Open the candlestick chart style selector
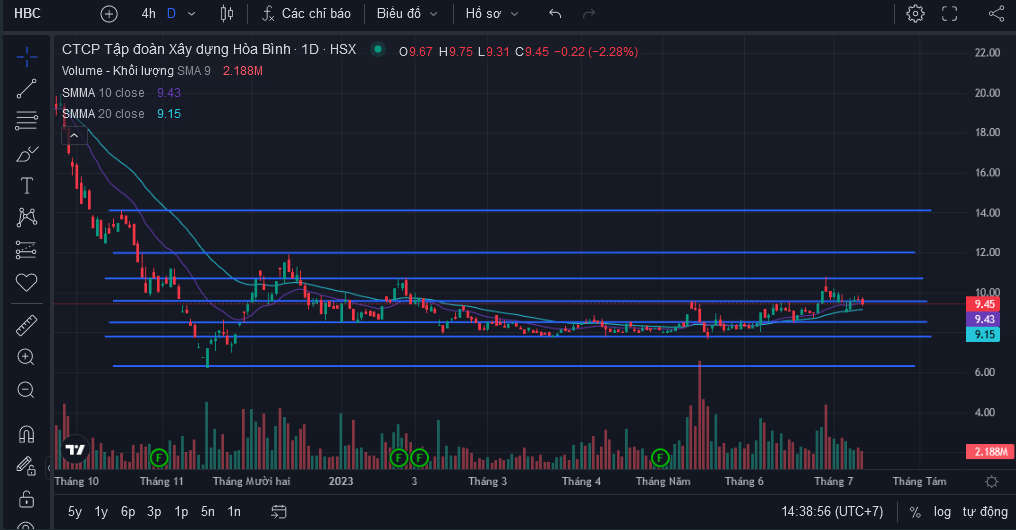 227,14
